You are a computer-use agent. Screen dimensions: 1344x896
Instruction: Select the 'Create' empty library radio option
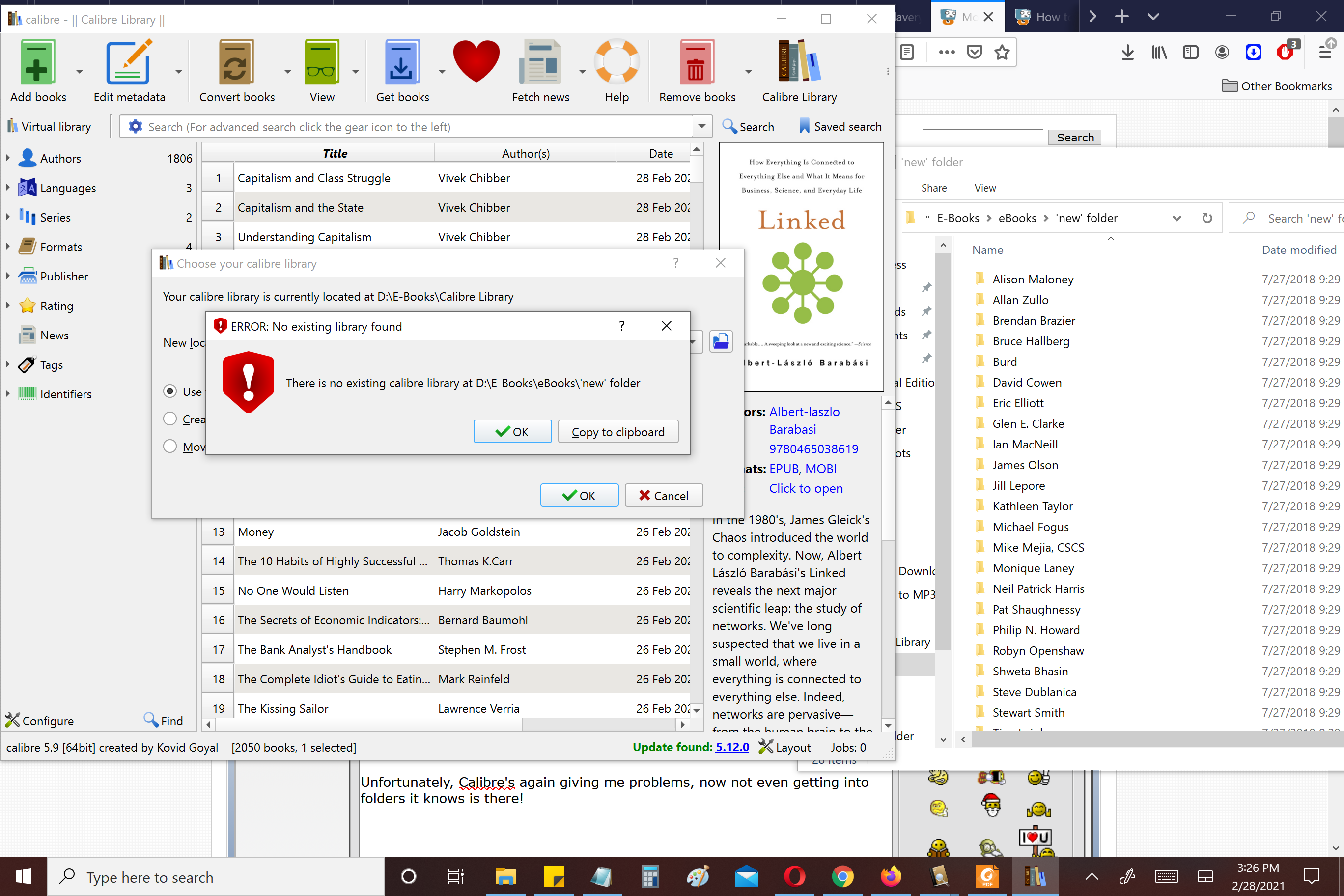coord(169,419)
